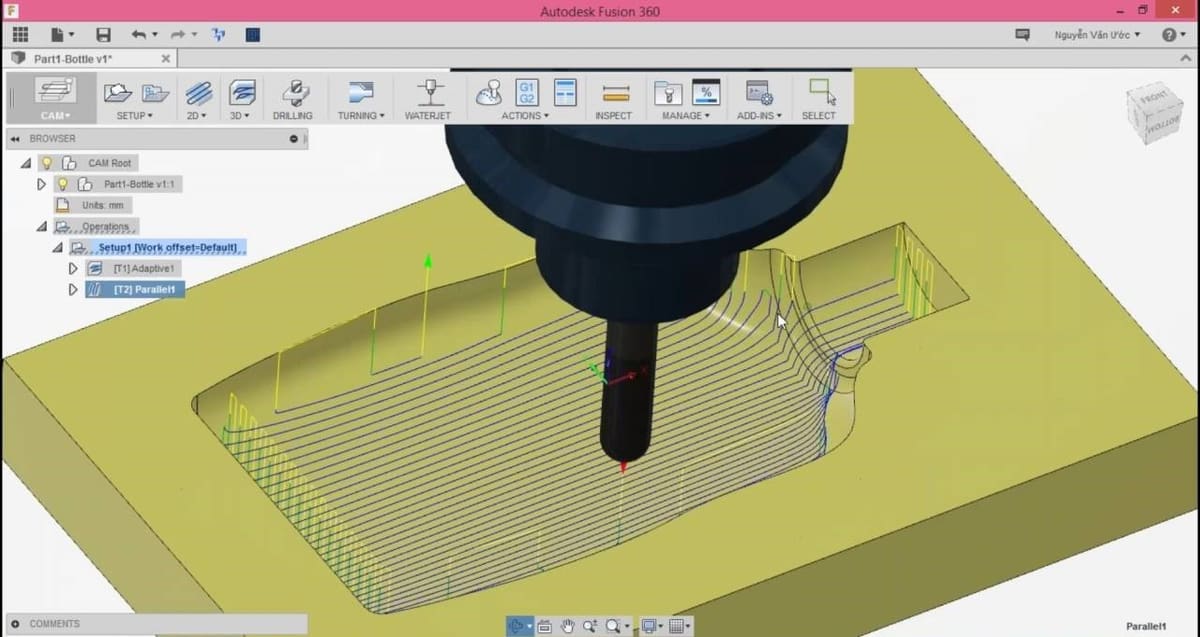Screen dimensions: 1200x637
Task: Expand the COMMENTS panel plus button
Action: (x=15, y=624)
